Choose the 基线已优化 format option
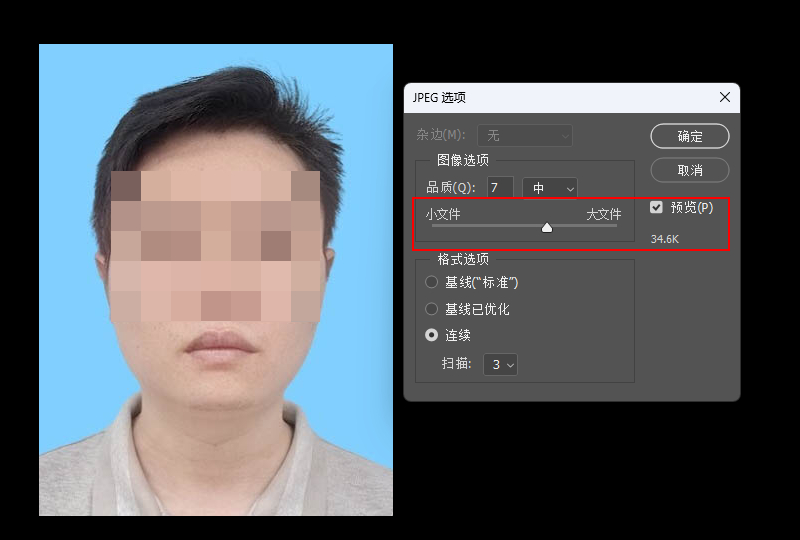The image size is (800, 540). [x=432, y=309]
